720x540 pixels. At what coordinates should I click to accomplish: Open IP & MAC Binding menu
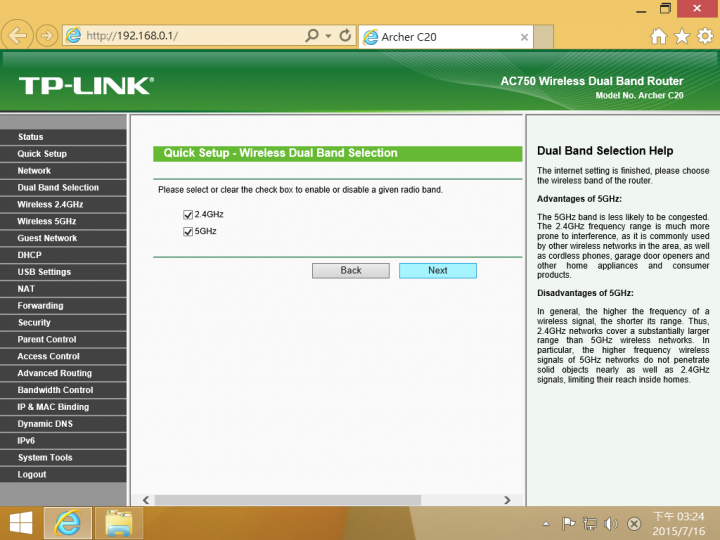coord(63,407)
